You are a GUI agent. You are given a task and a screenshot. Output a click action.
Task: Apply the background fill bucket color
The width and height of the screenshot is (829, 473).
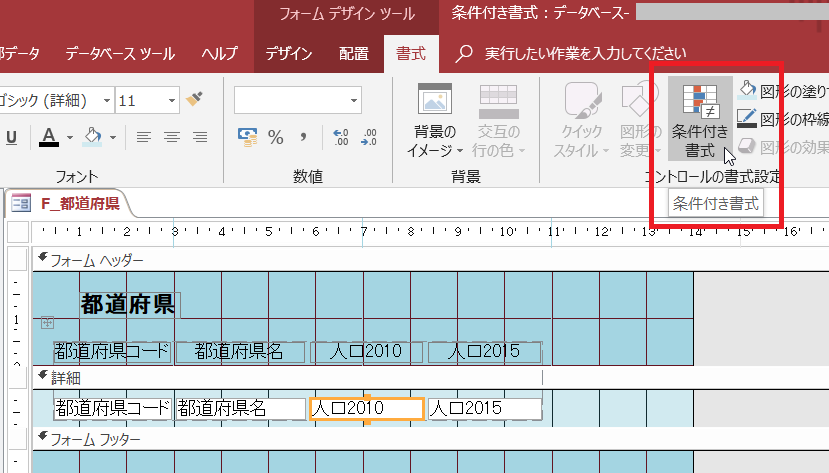point(93,137)
